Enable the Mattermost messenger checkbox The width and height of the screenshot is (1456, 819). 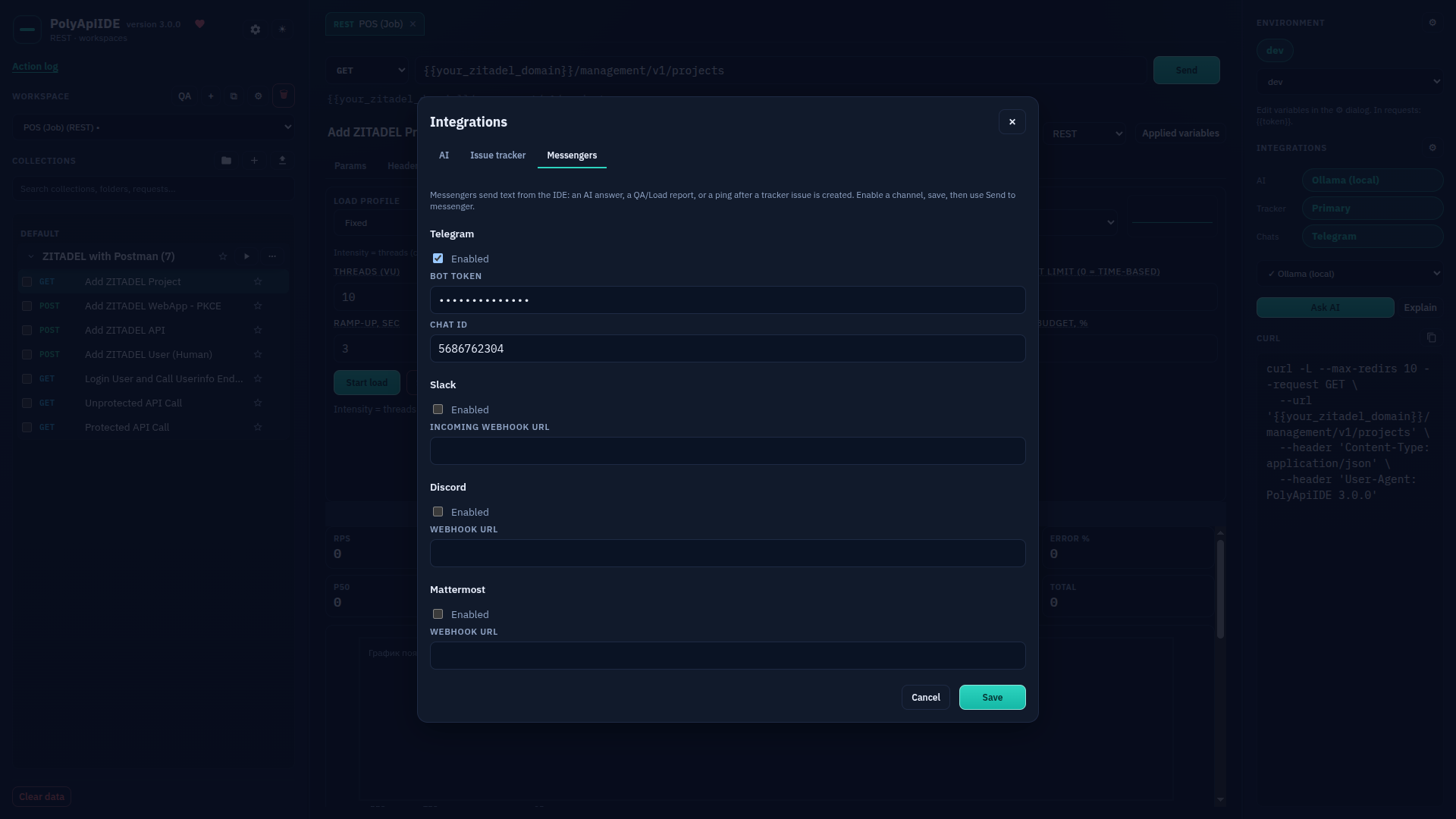click(x=438, y=614)
